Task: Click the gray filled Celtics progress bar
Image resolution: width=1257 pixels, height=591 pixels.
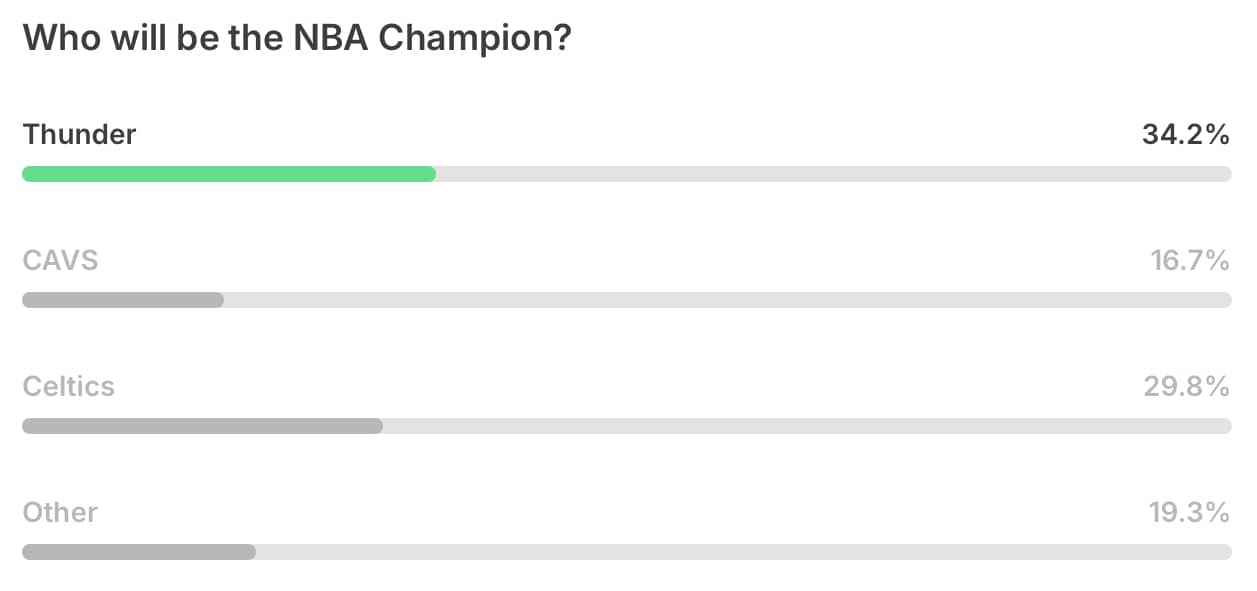Action: click(x=202, y=426)
